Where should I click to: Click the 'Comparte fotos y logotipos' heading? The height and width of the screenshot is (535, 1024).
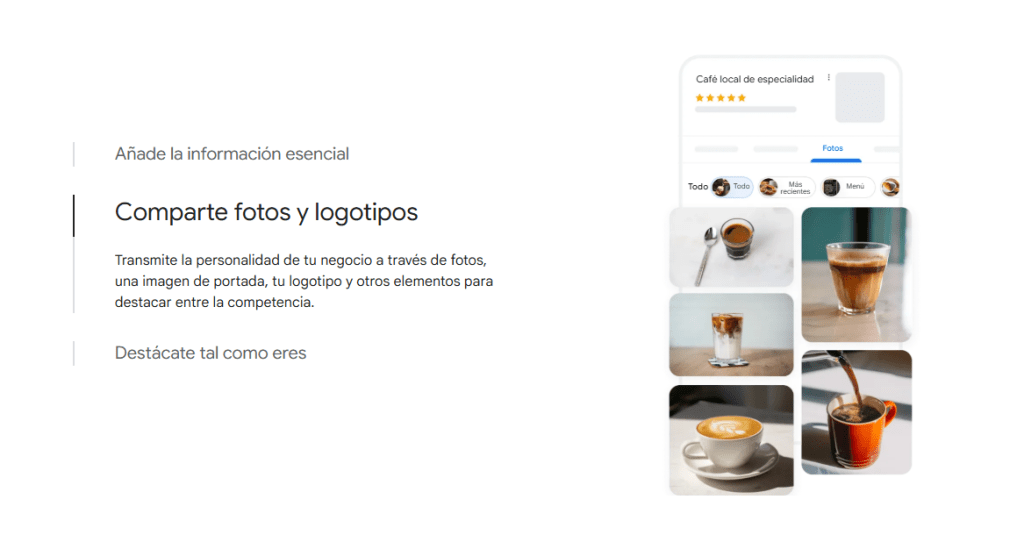[x=266, y=212]
